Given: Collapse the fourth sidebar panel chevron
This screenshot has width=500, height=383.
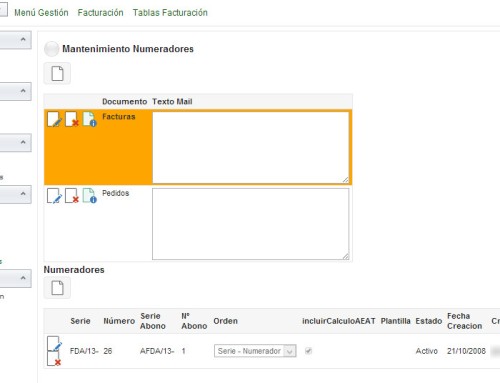Looking at the screenshot, I should point(23,193).
